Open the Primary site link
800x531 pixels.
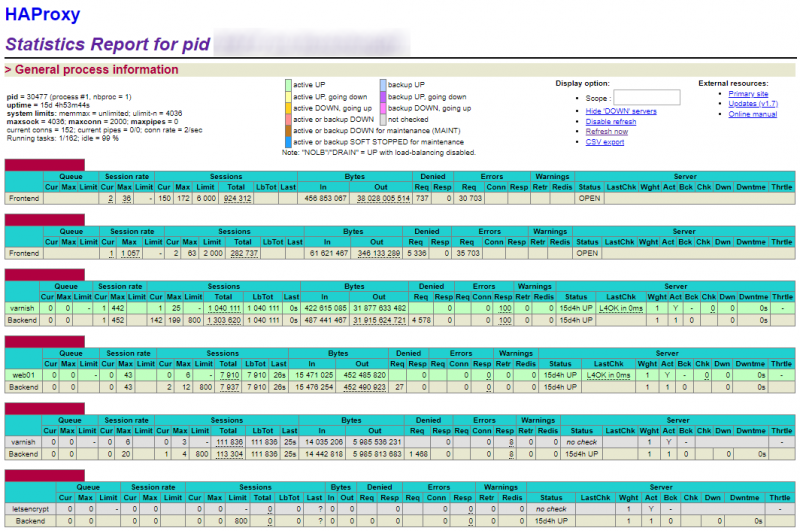pyautogui.click(x=748, y=93)
